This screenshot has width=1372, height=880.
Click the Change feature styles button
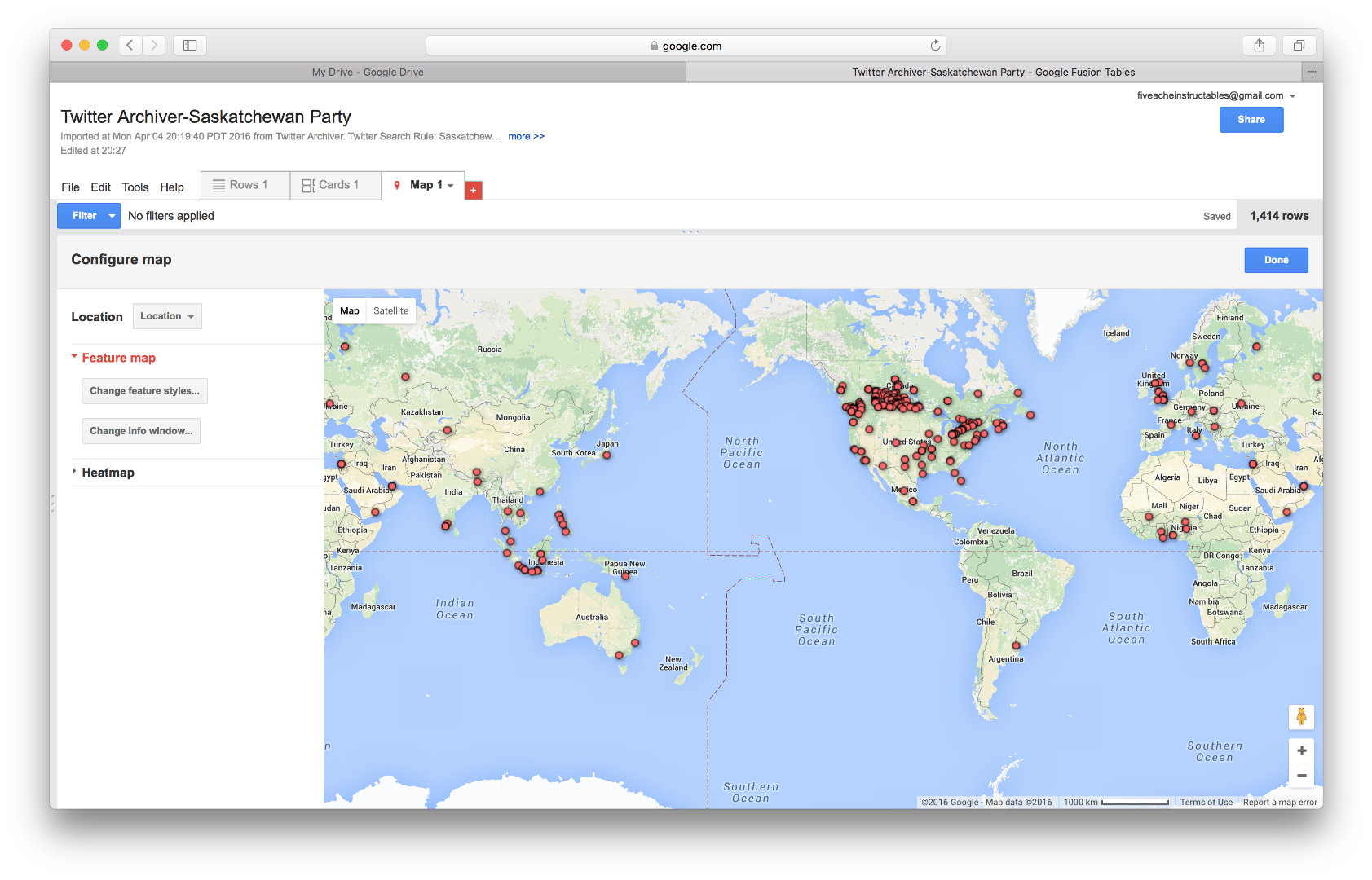point(144,390)
